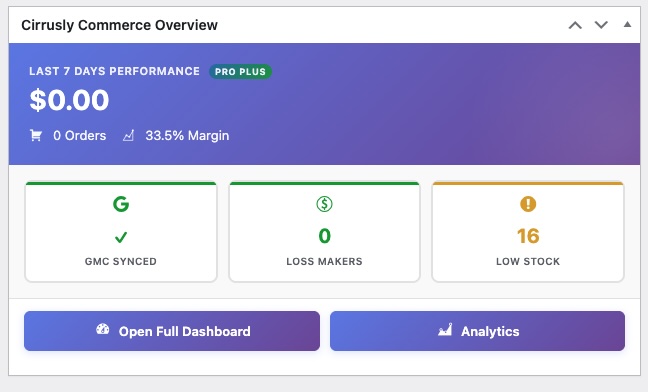648x392 pixels.
Task: Select the 'LOW STOCK' label
Action: tap(528, 261)
